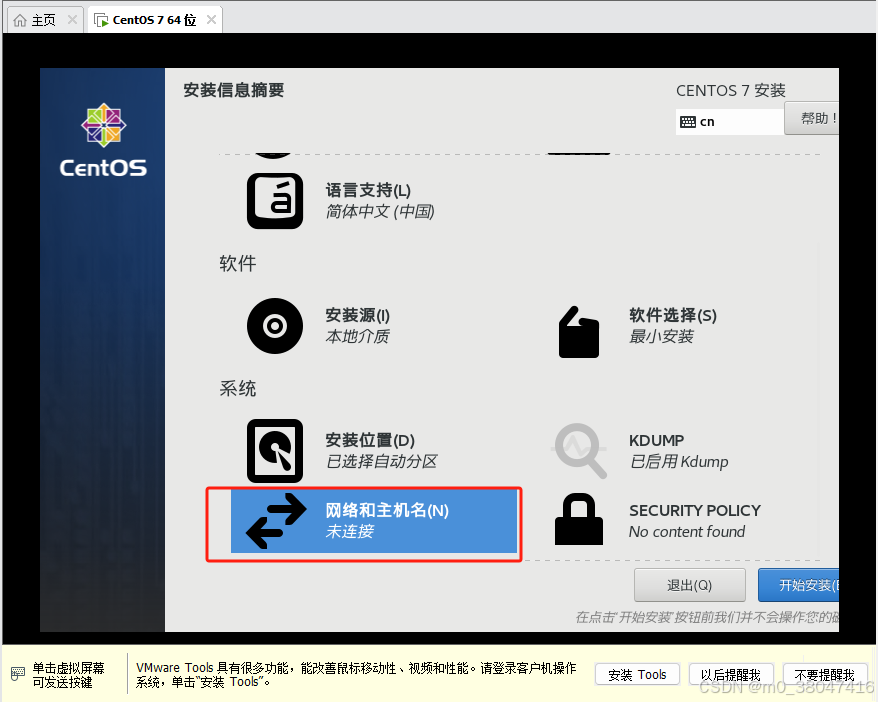
Task: Open SECURITY POLICY label
Action: point(695,511)
